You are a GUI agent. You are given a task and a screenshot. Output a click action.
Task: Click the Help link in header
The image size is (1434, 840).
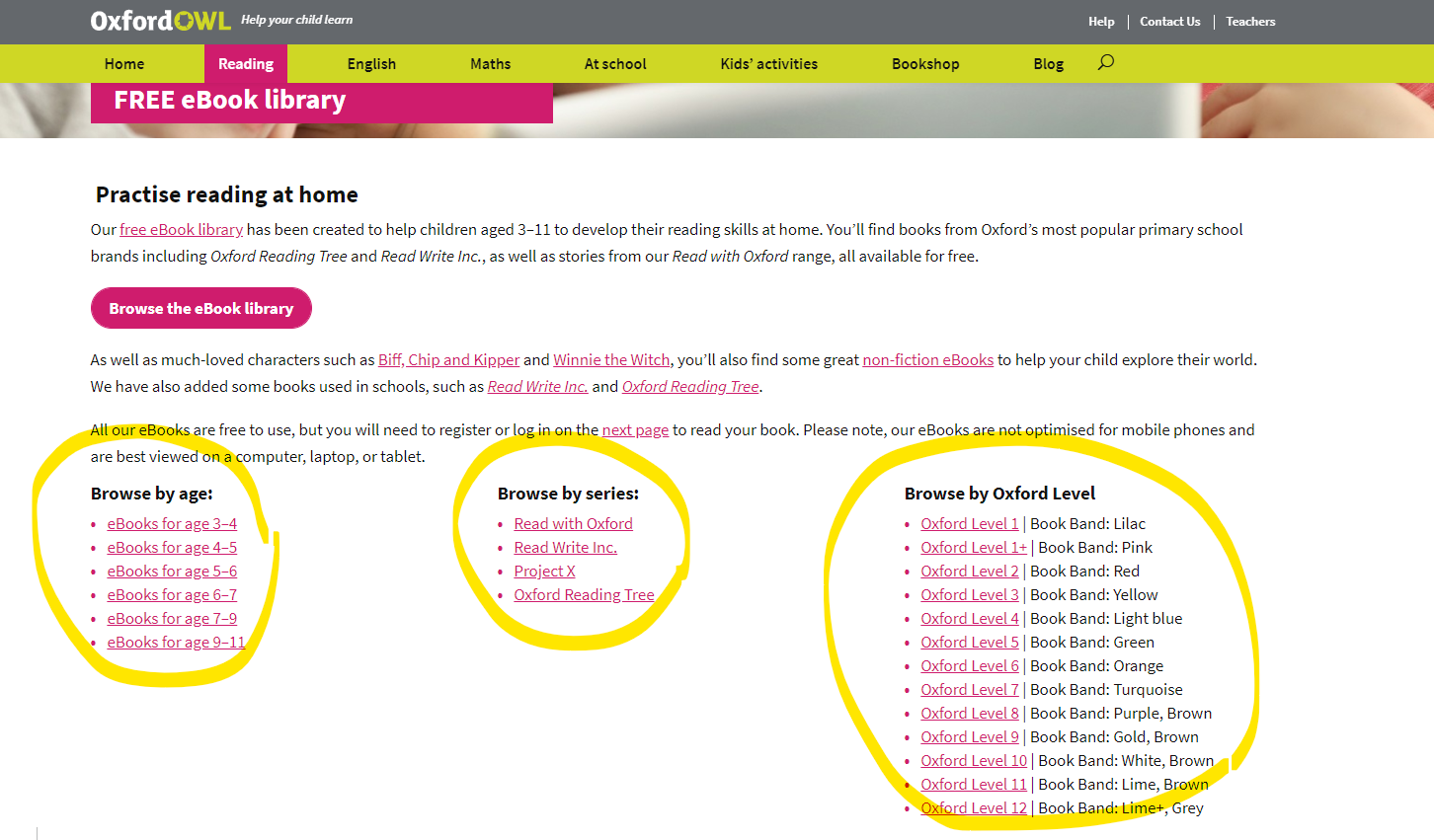pos(1101,22)
